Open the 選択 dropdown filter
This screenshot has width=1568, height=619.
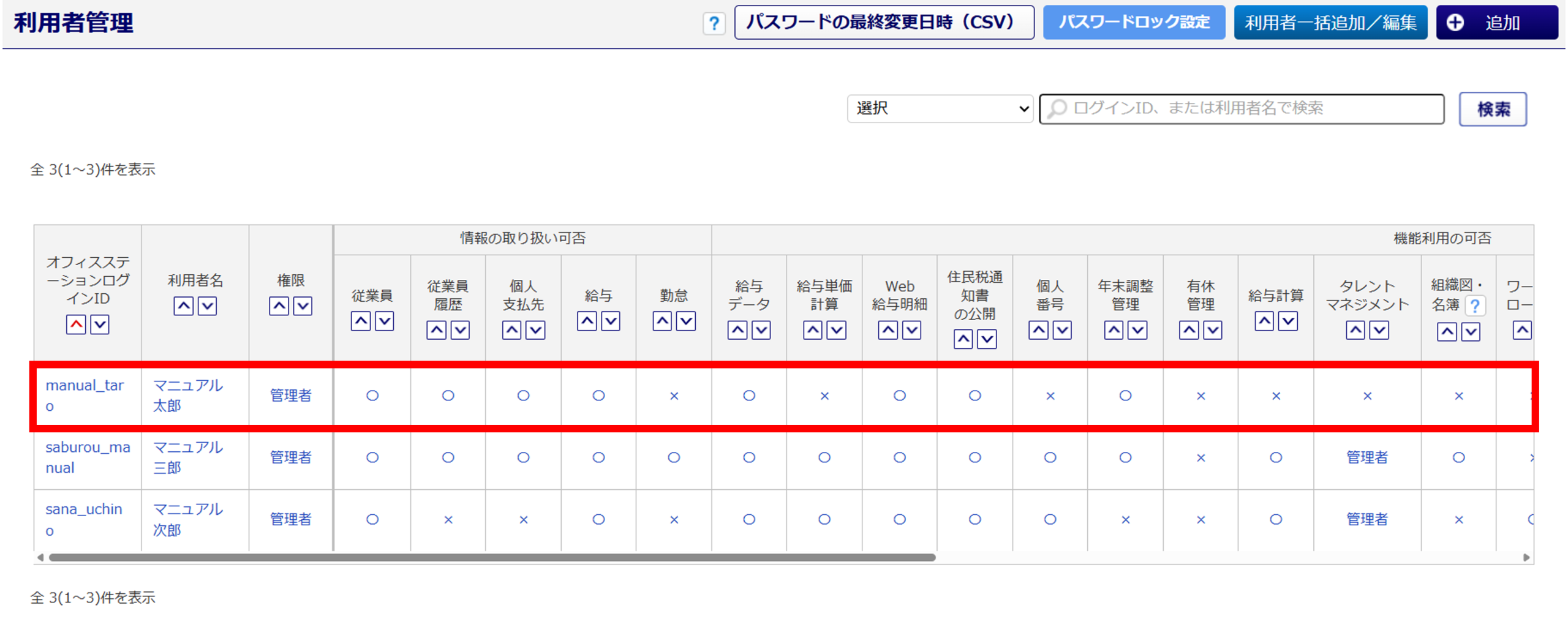[940, 108]
